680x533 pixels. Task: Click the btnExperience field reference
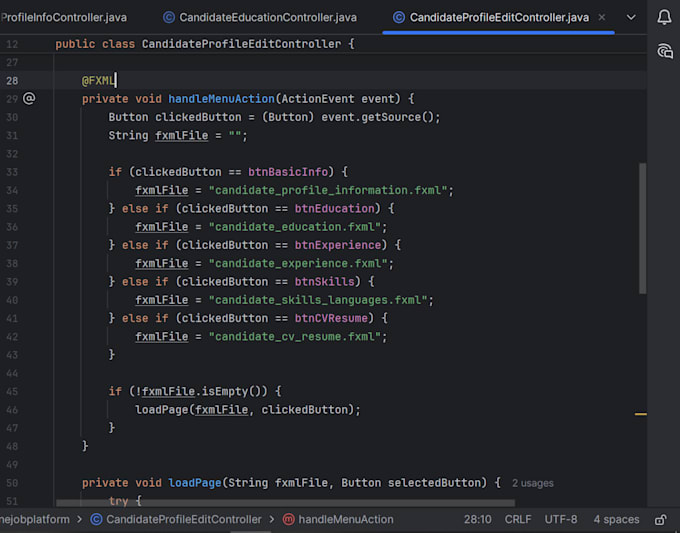[338, 245]
